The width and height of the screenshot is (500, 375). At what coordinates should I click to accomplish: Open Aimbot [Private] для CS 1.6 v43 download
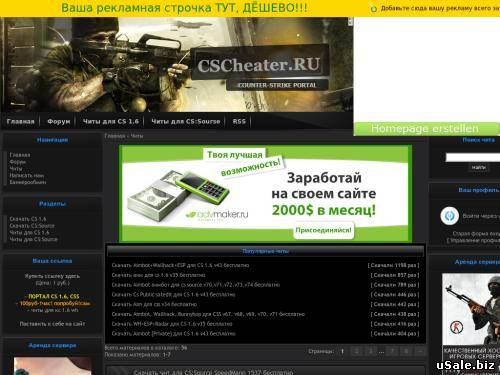(x=173, y=333)
